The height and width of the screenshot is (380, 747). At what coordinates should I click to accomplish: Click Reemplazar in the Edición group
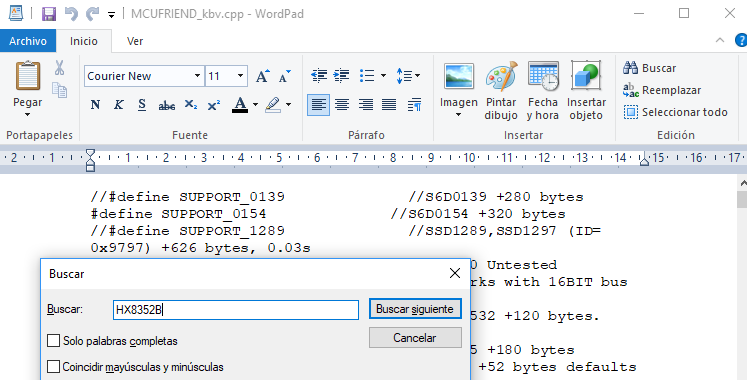click(x=662, y=90)
